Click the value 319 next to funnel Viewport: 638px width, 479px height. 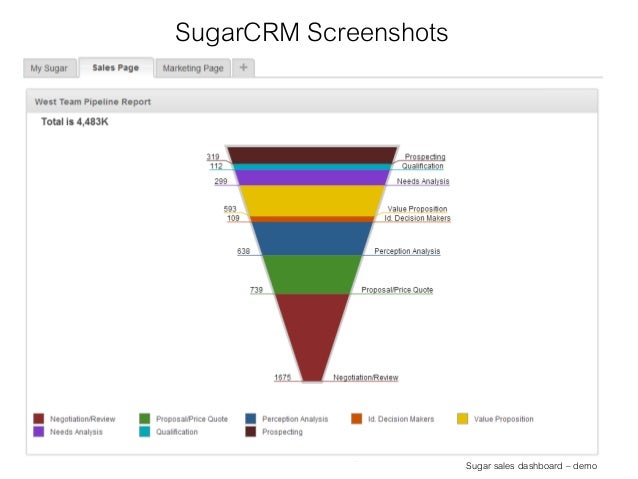[x=213, y=157]
